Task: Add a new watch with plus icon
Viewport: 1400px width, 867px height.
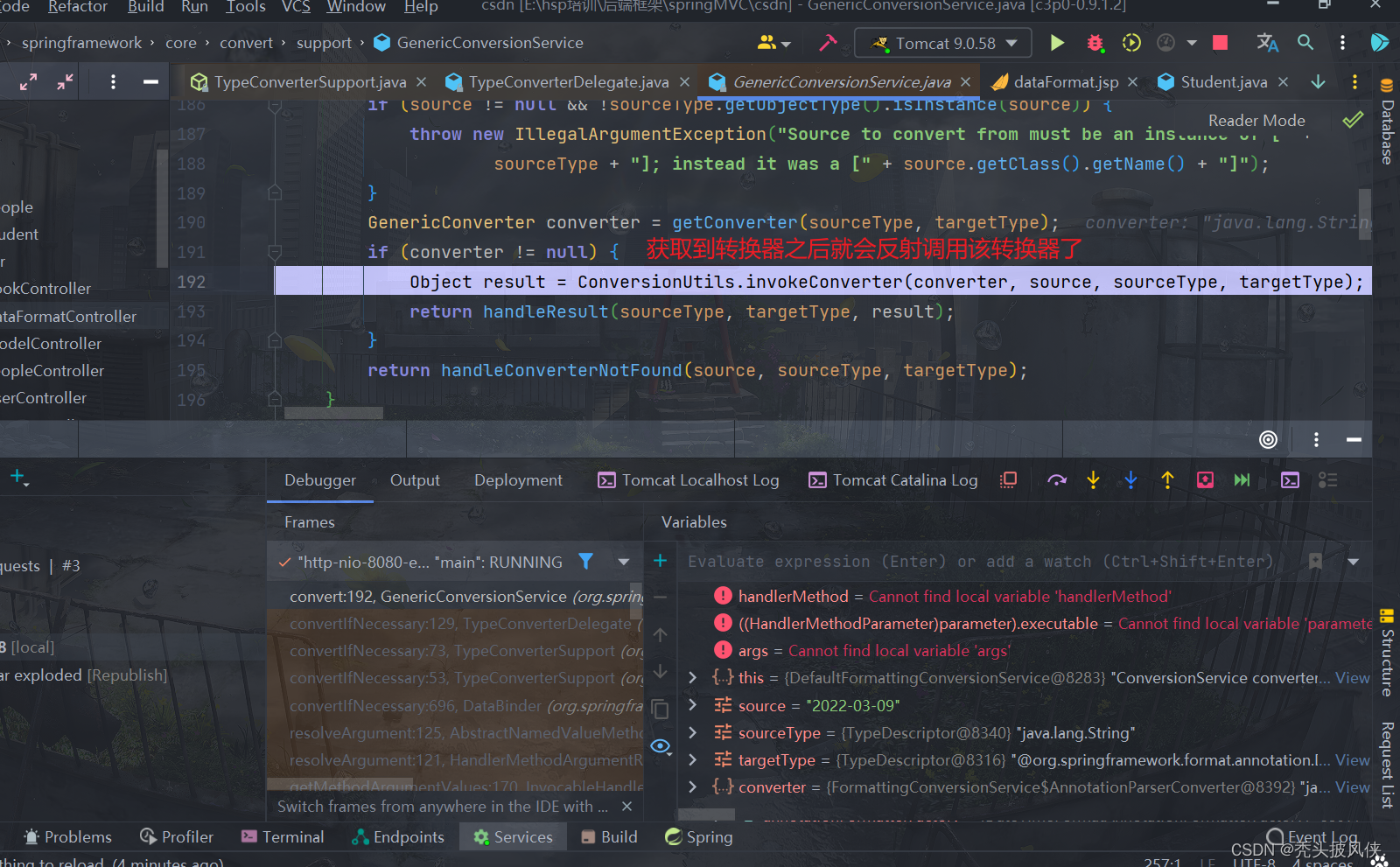Action: [661, 561]
